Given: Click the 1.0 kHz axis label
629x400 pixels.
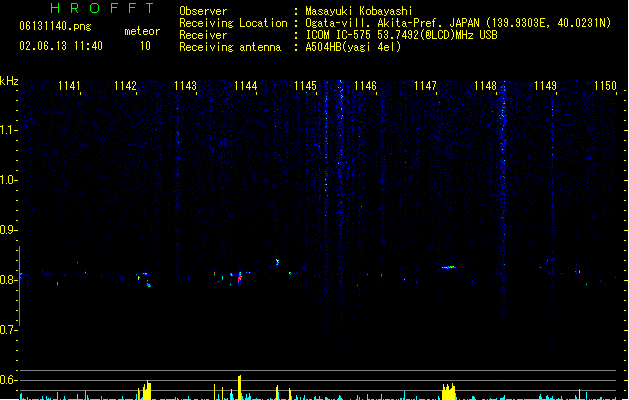Looking at the screenshot, I should coord(8,180).
